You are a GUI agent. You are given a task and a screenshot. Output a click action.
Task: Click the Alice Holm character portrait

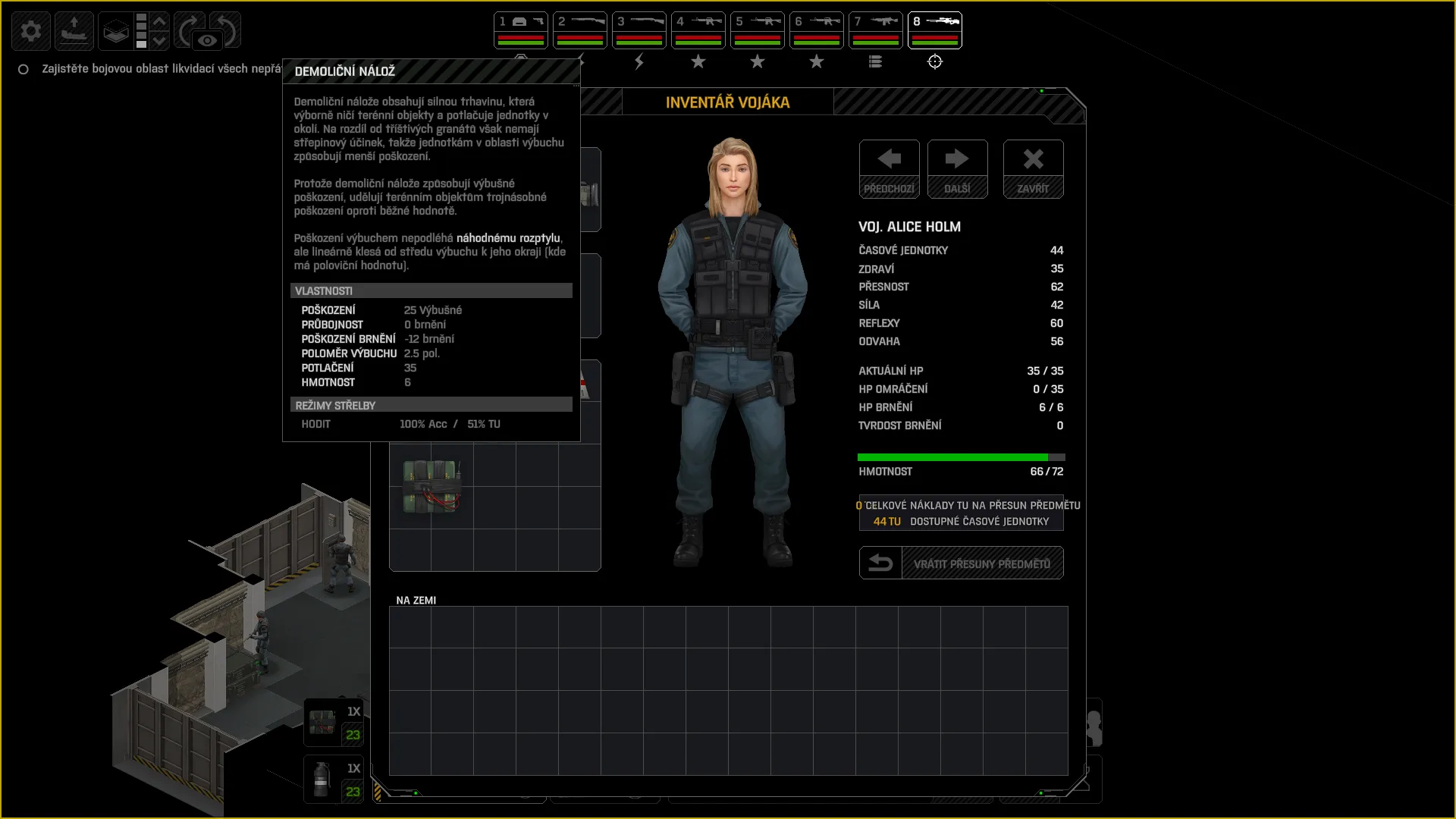[x=733, y=353]
